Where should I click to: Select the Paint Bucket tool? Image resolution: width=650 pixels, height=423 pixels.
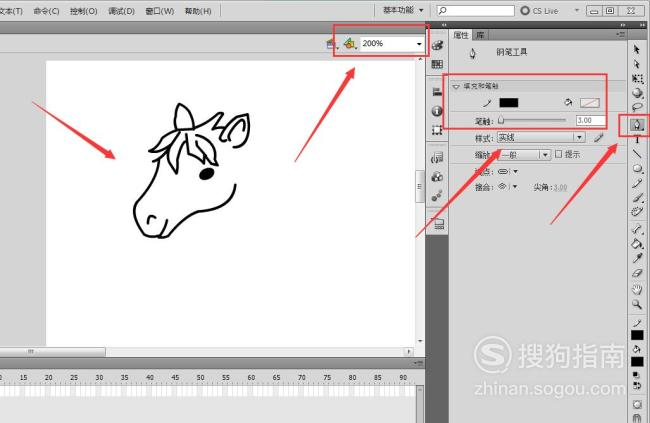(x=637, y=243)
